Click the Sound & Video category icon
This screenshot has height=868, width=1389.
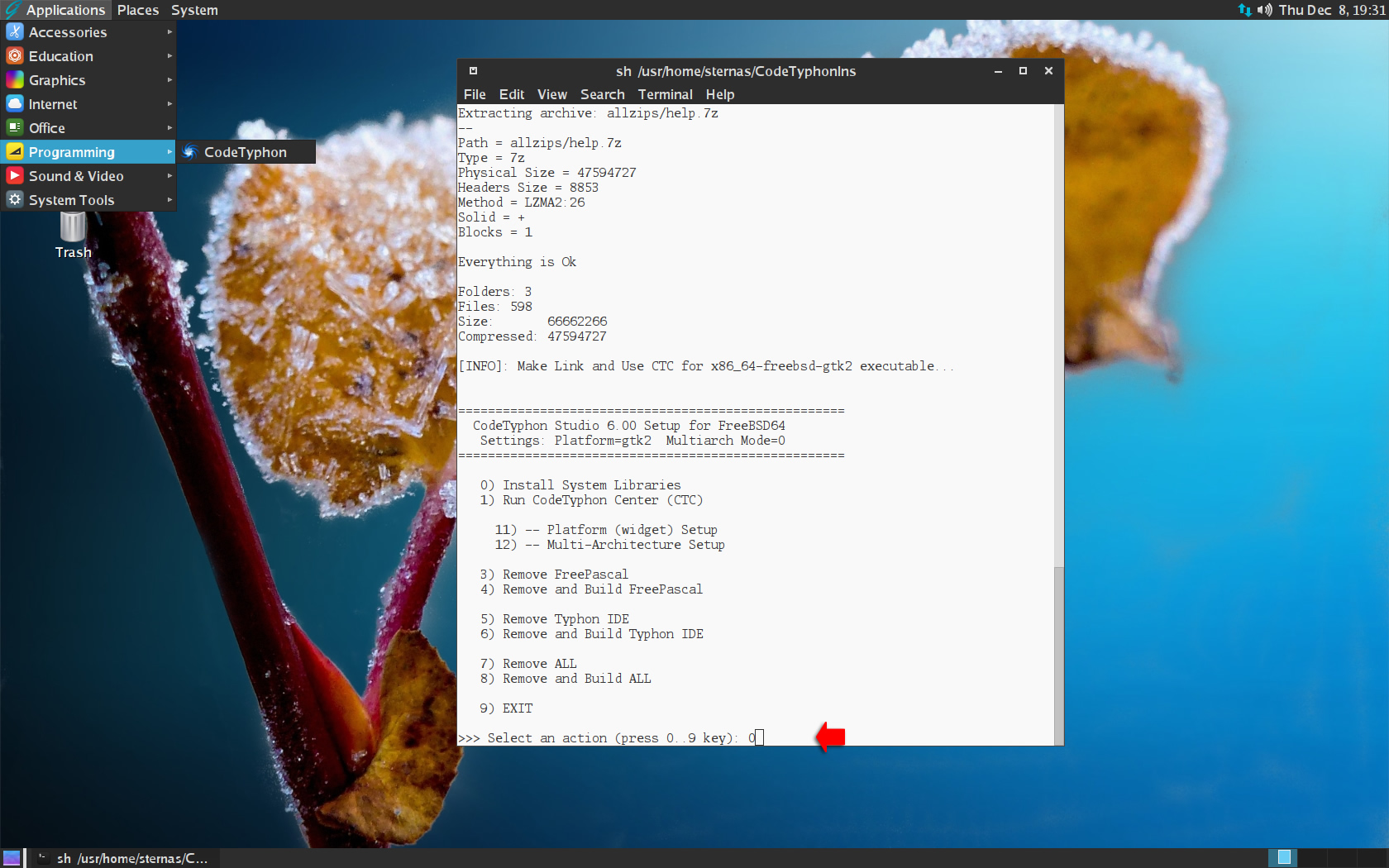(x=15, y=176)
